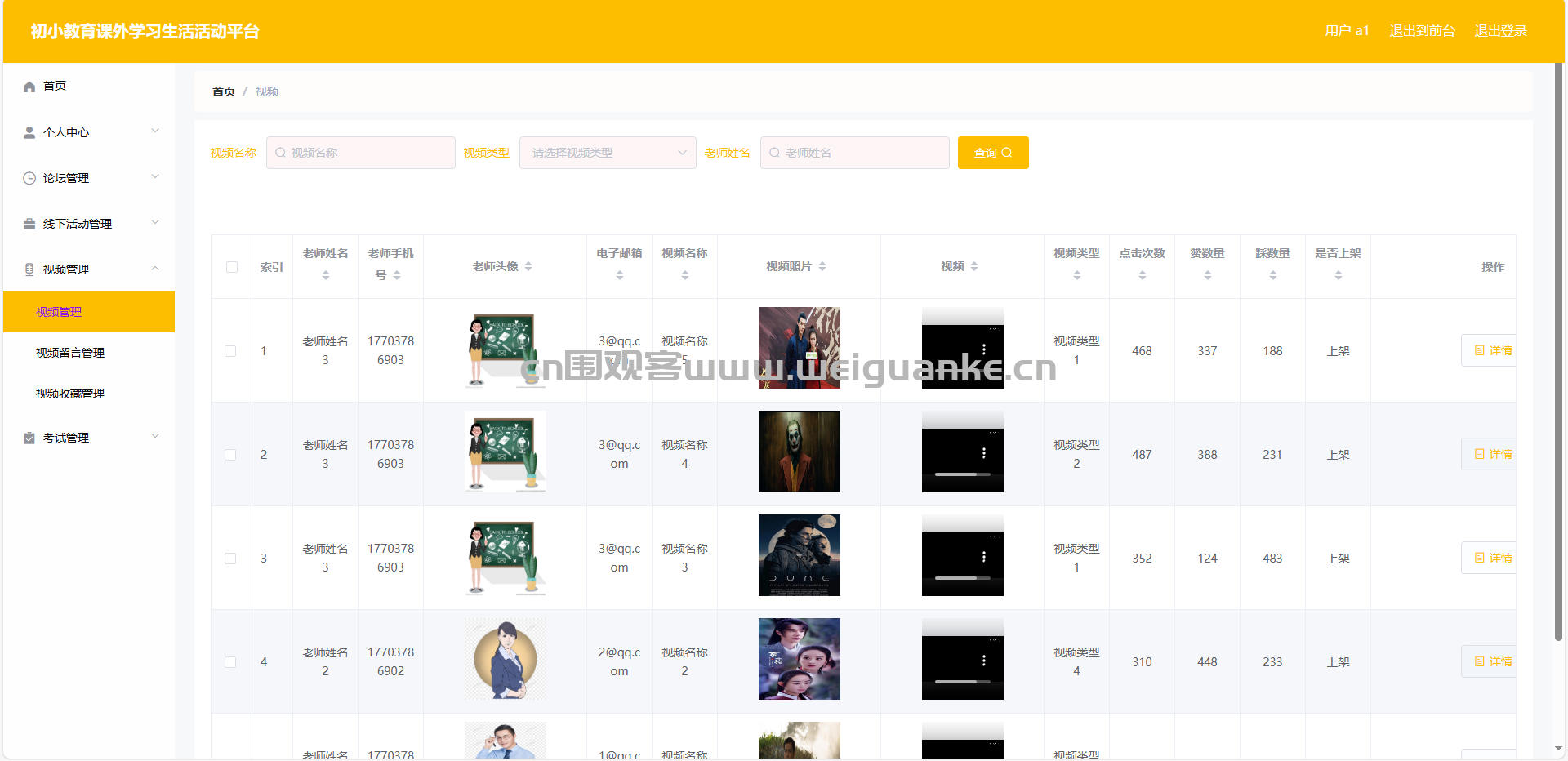
Task: Open video options menu in row 3
Action: click(983, 557)
